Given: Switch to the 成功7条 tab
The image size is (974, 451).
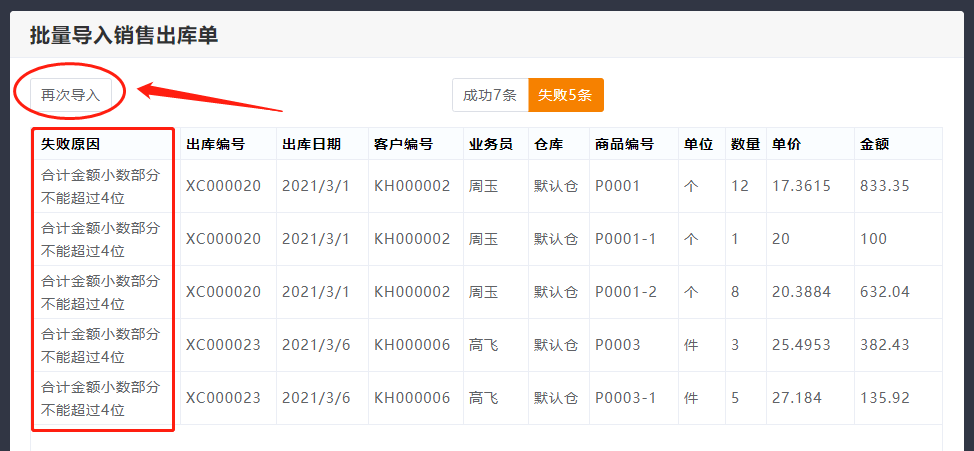Looking at the screenshot, I should click(489, 95).
